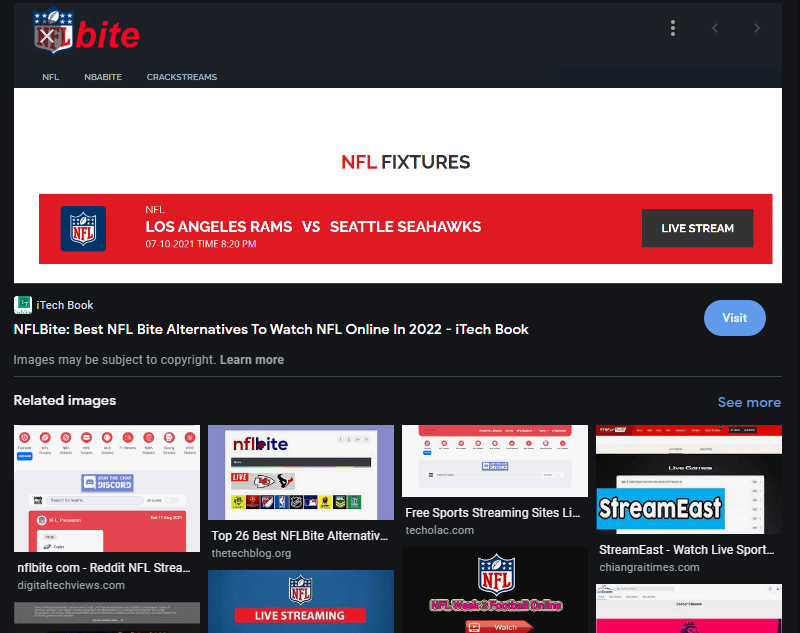Open the NFLBite Best Alternatives title link
This screenshot has width=800, height=633.
[x=271, y=329]
